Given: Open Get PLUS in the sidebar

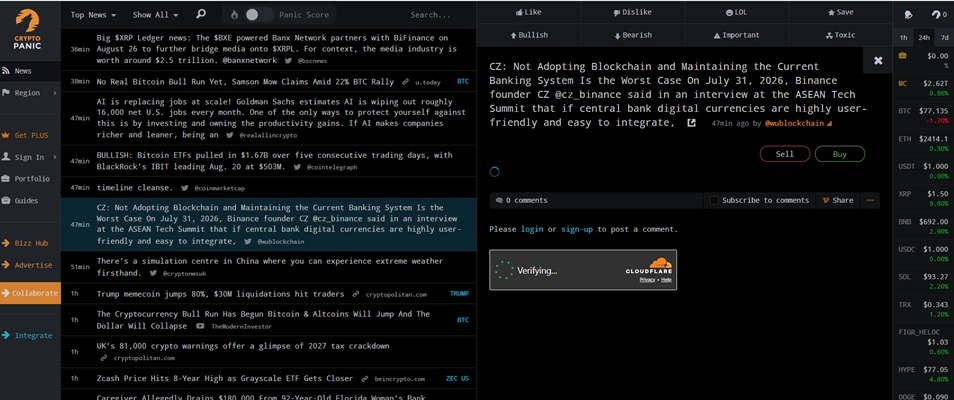Looking at the screenshot, I should pyautogui.click(x=30, y=135).
